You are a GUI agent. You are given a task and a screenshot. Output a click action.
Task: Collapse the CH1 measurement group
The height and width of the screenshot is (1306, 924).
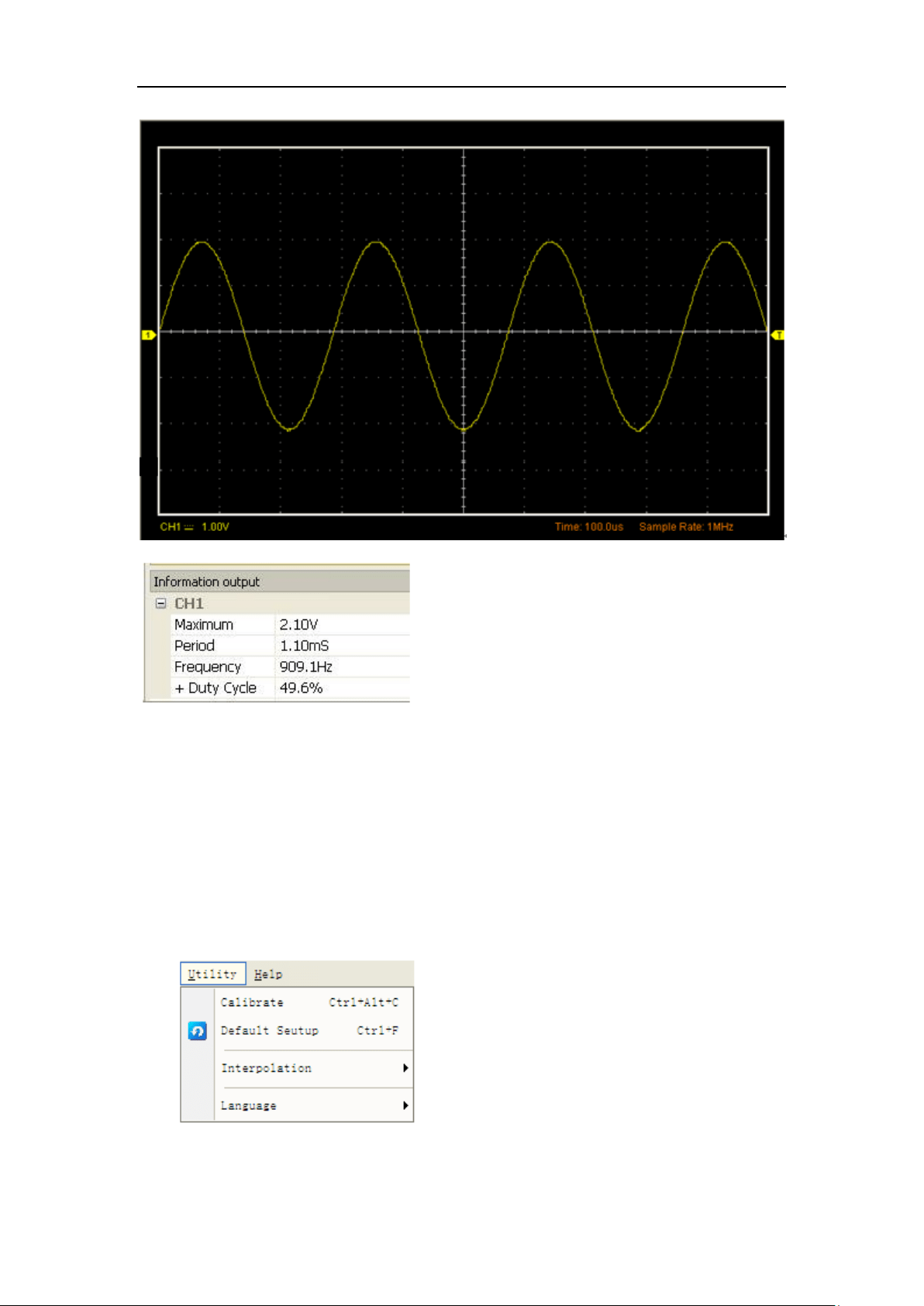click(160, 603)
